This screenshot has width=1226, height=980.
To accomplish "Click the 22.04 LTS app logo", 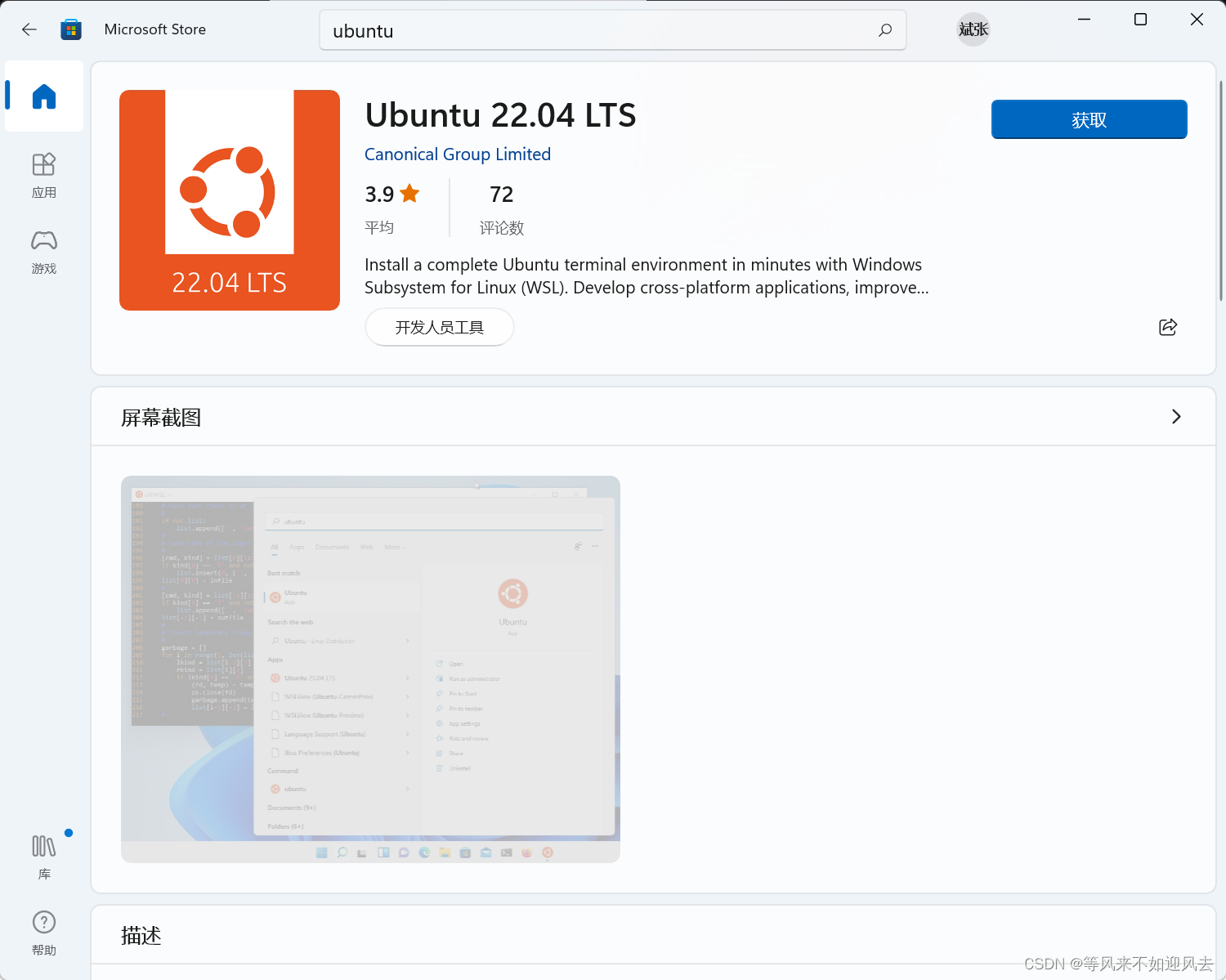I will pos(229,200).
